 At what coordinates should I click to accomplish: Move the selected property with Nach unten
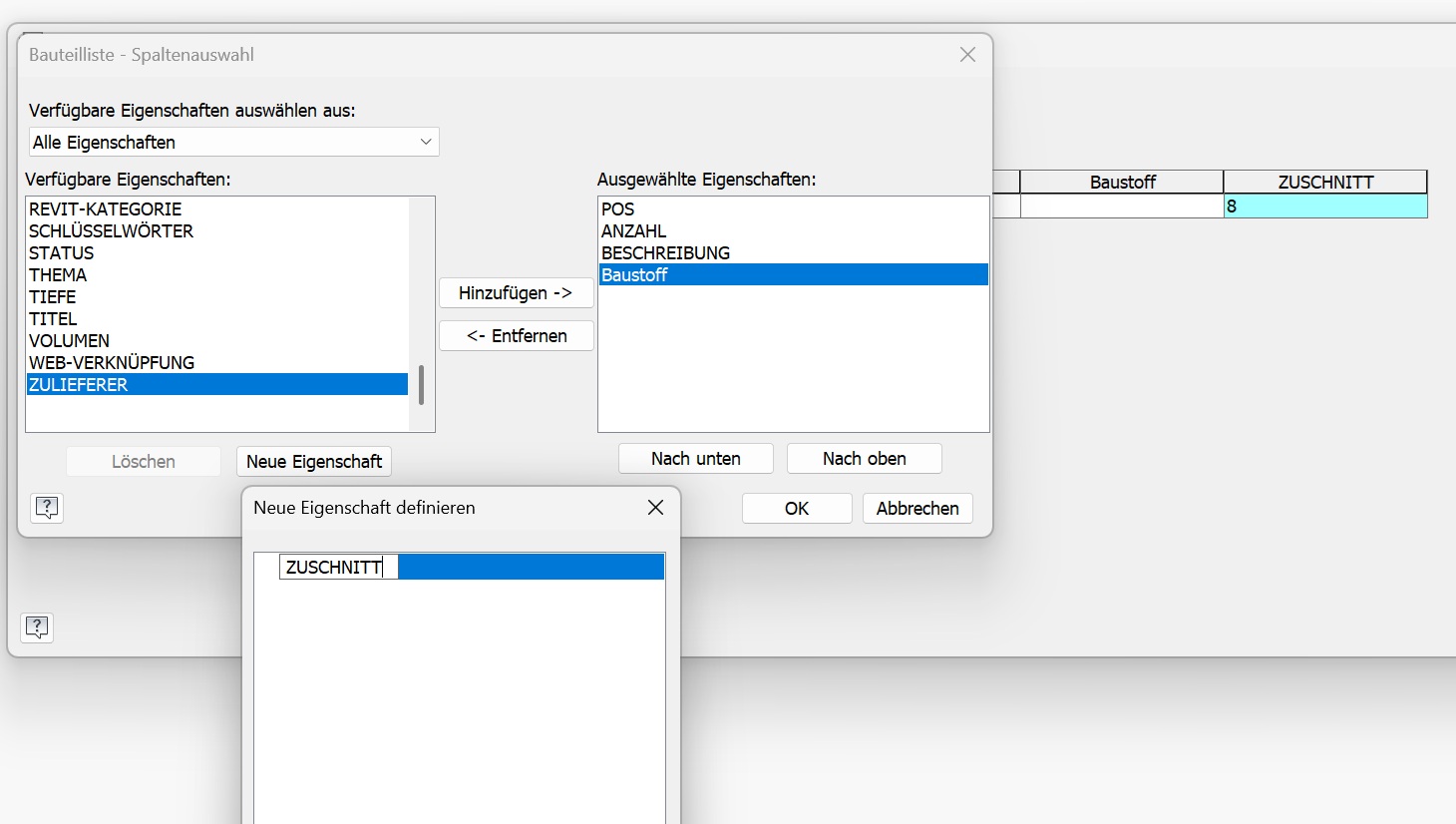(x=696, y=459)
